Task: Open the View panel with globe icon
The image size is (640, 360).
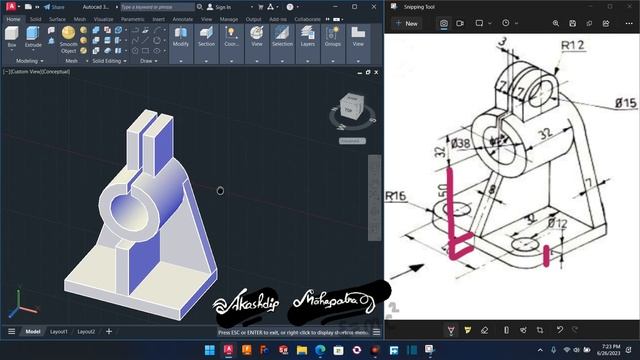Action: [257, 37]
